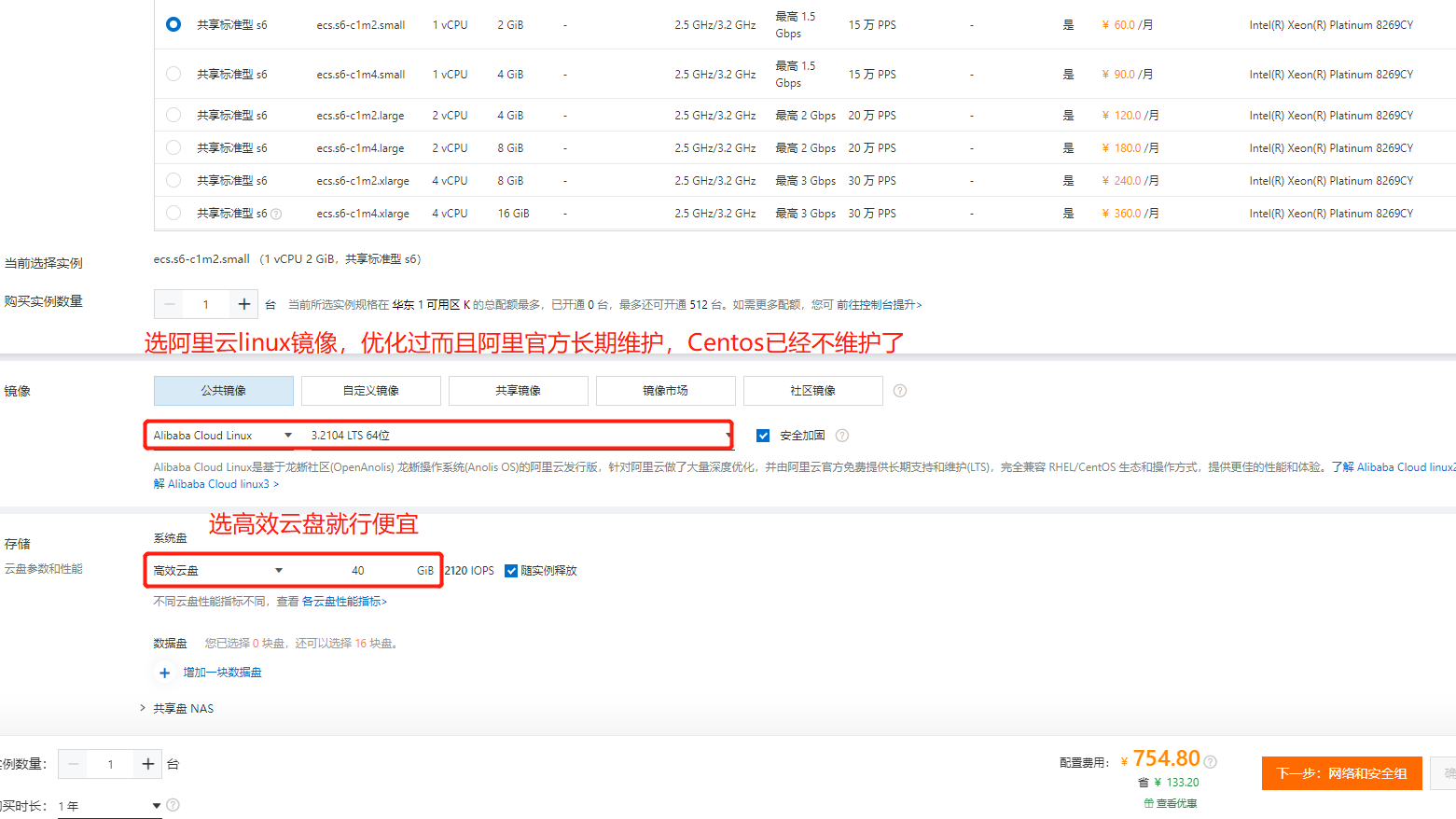Toggle the 安全加固 checkbox
This screenshot has width=1456, height=819.
click(x=763, y=436)
